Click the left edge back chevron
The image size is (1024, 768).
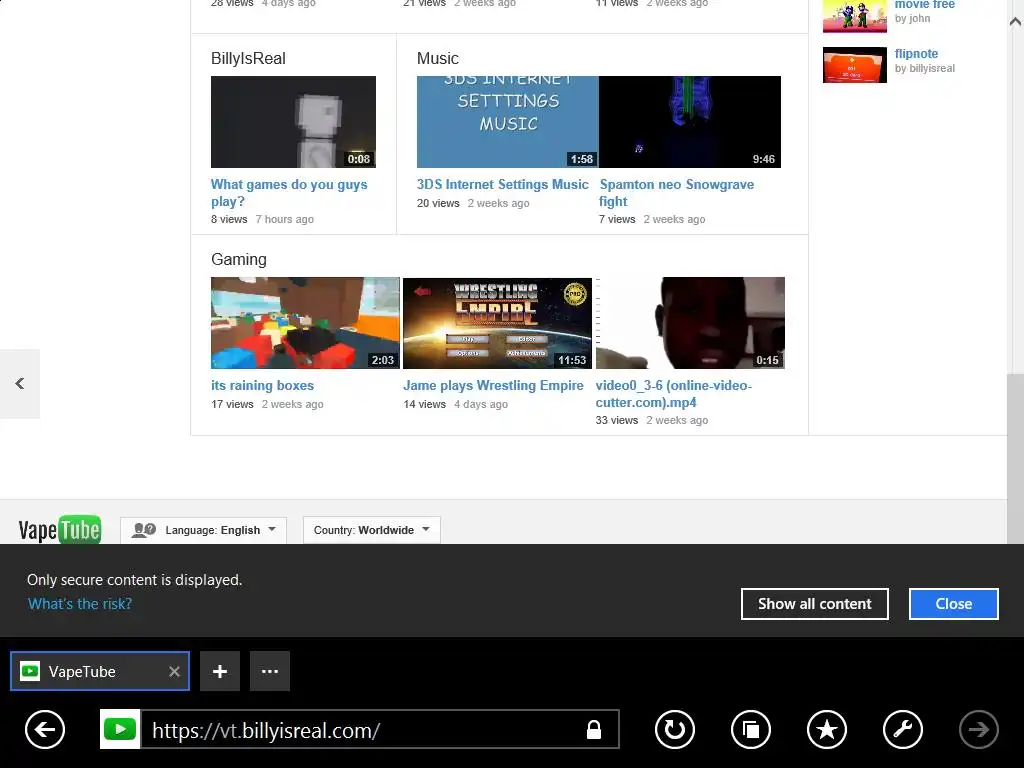tap(20, 383)
